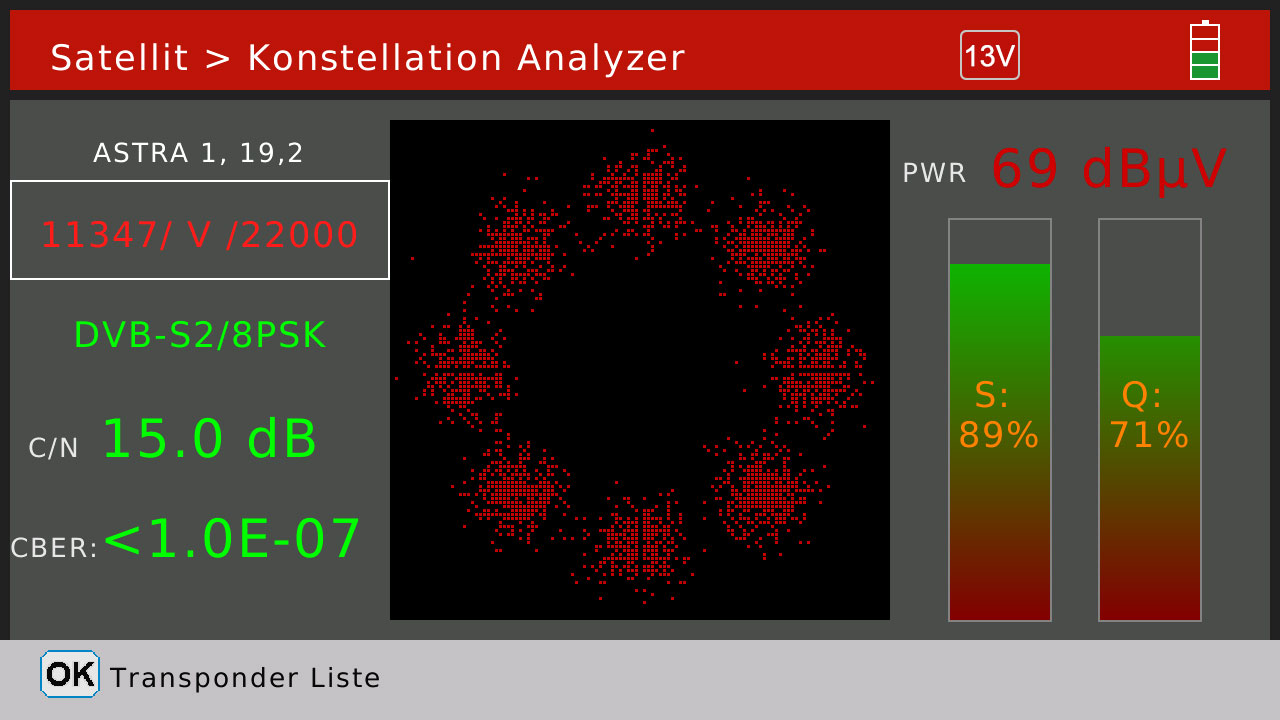This screenshot has height=720, width=1280.
Task: Click the 69 dBµV power reading
Action: (1107, 170)
